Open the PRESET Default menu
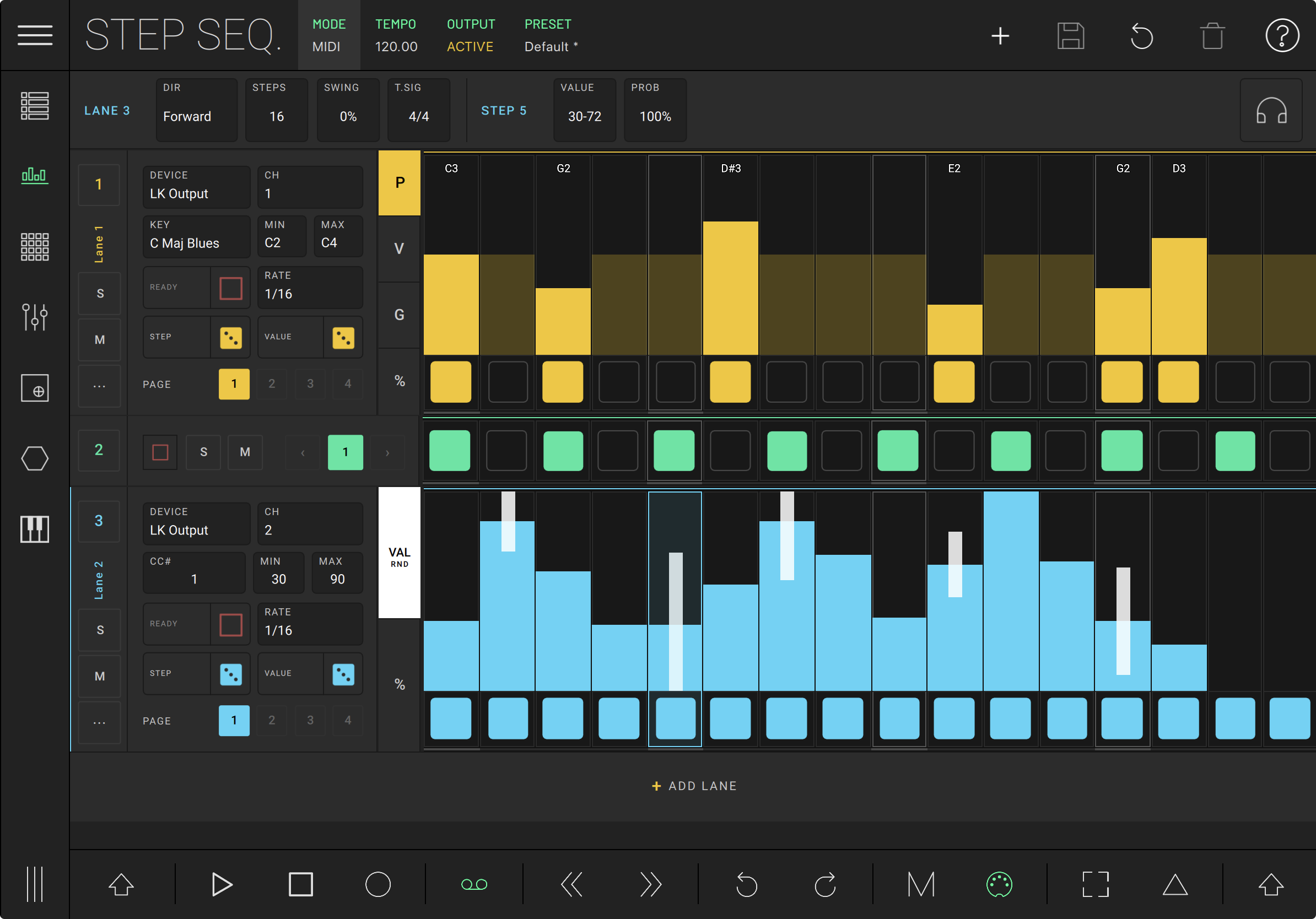The width and height of the screenshot is (1316, 919). [552, 35]
